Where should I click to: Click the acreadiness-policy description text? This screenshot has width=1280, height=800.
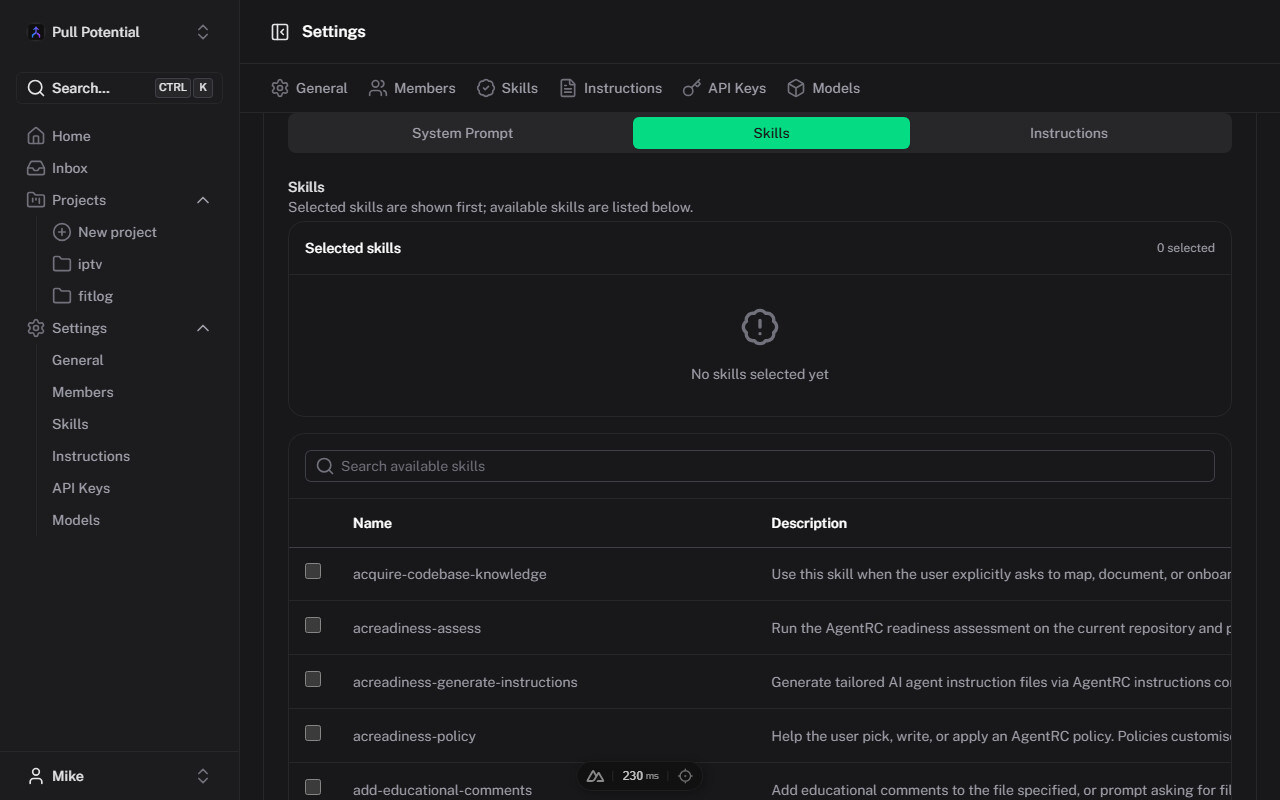pyautogui.click(x=1001, y=736)
